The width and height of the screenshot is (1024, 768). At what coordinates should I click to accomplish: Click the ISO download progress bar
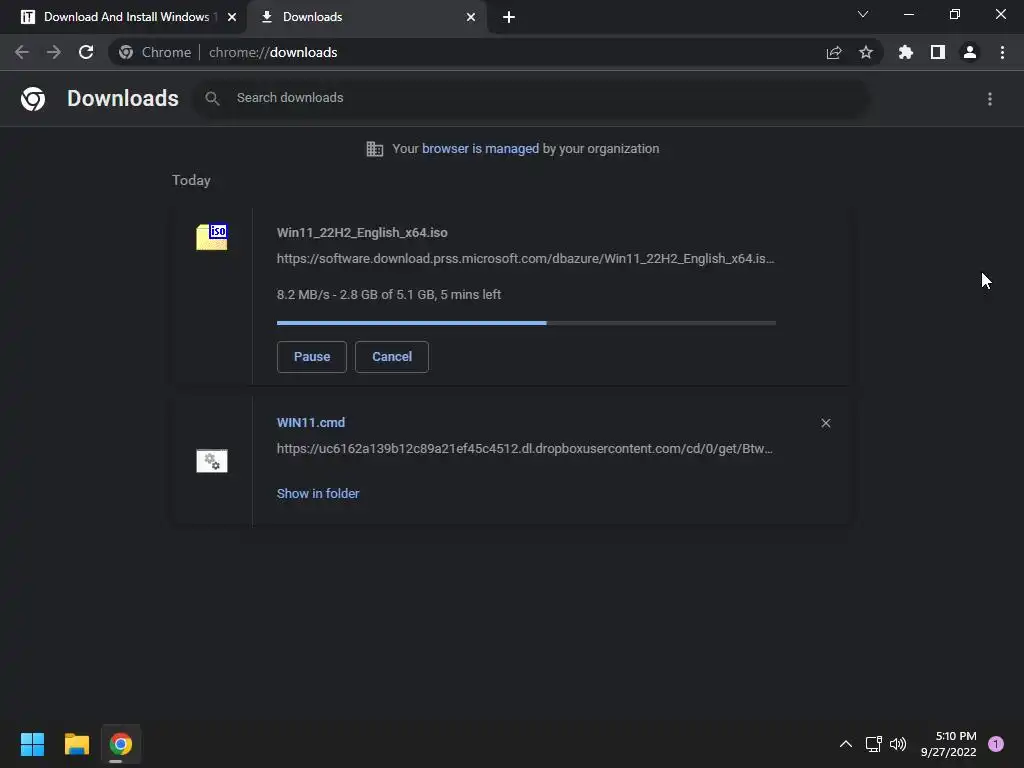click(x=526, y=323)
